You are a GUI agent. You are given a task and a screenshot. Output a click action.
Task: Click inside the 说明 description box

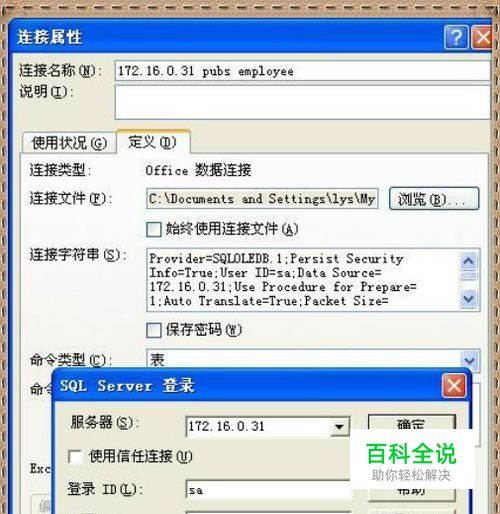pos(302,102)
